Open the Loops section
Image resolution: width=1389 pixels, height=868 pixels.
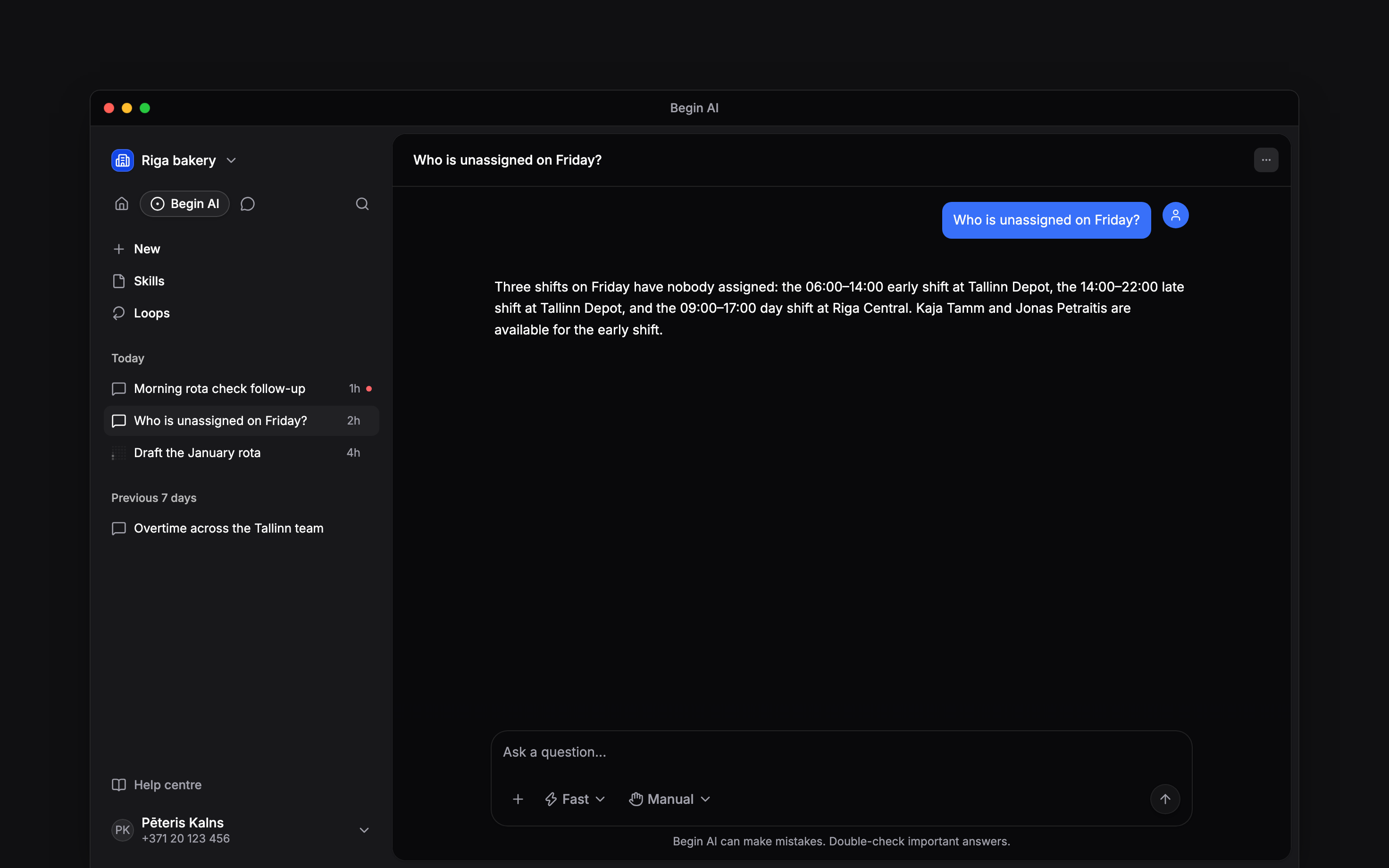[x=241, y=313]
